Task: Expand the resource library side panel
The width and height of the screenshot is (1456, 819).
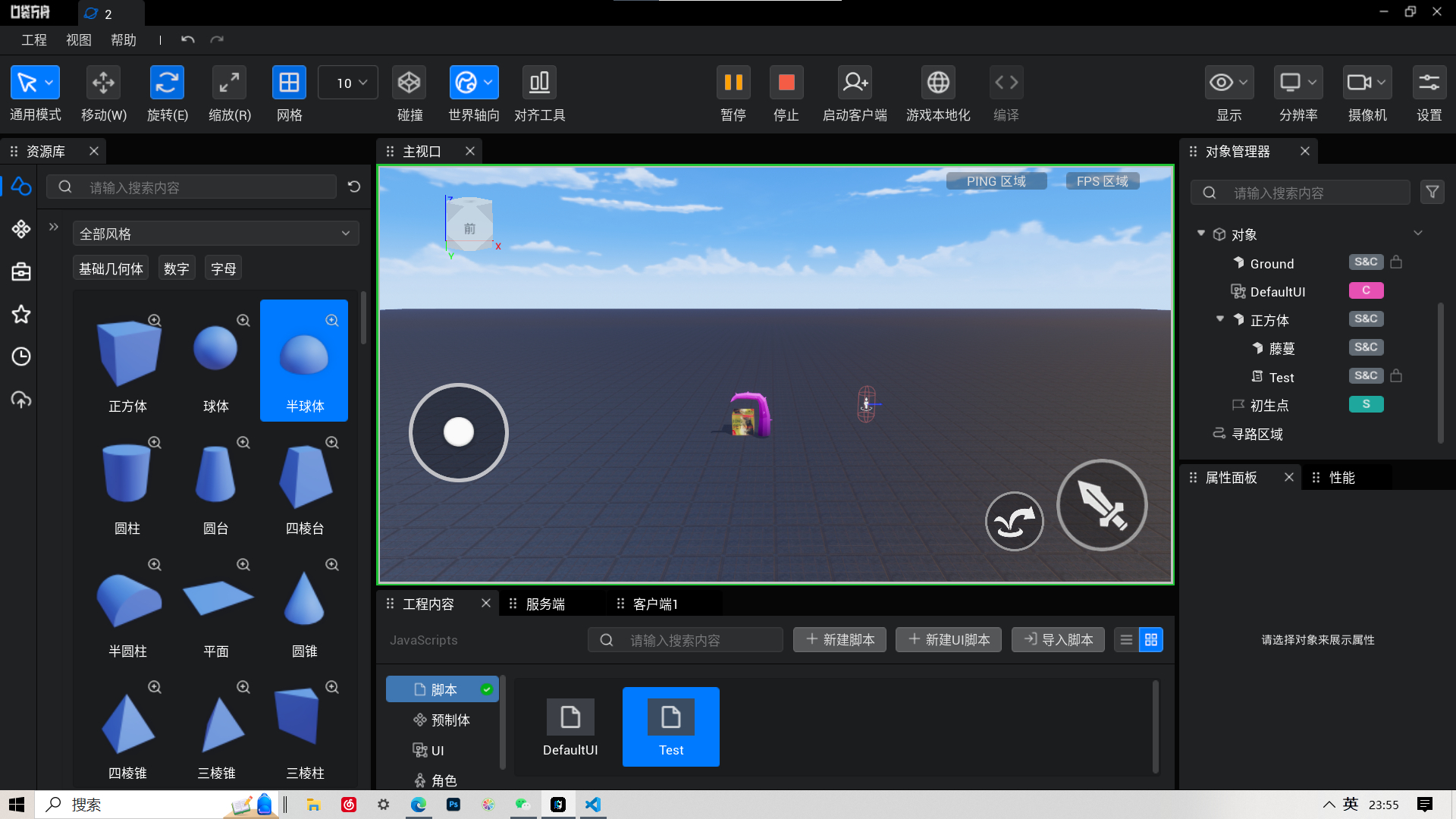Action: (x=54, y=227)
